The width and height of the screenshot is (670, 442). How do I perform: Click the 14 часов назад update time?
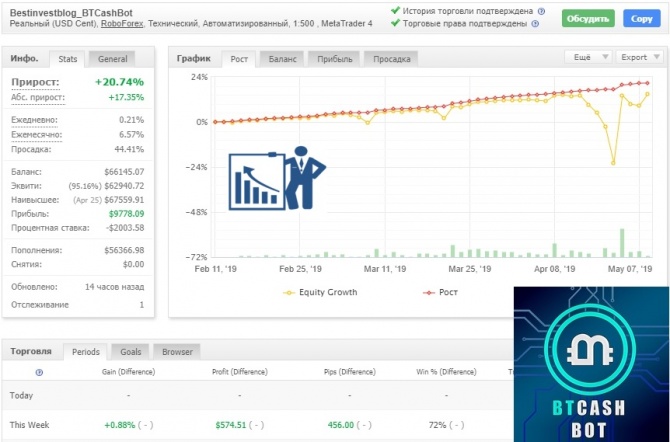(115, 287)
